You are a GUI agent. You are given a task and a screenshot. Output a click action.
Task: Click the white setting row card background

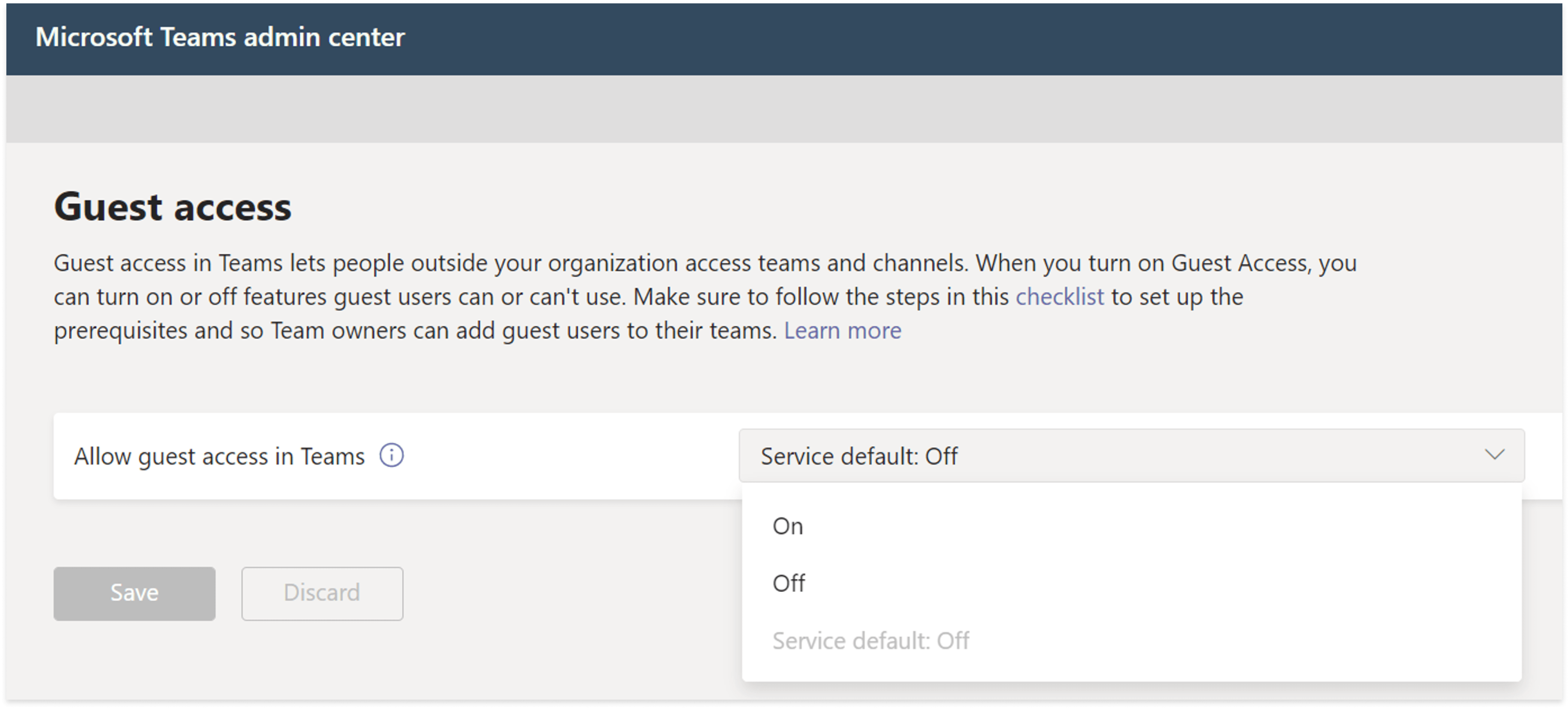coord(566,456)
